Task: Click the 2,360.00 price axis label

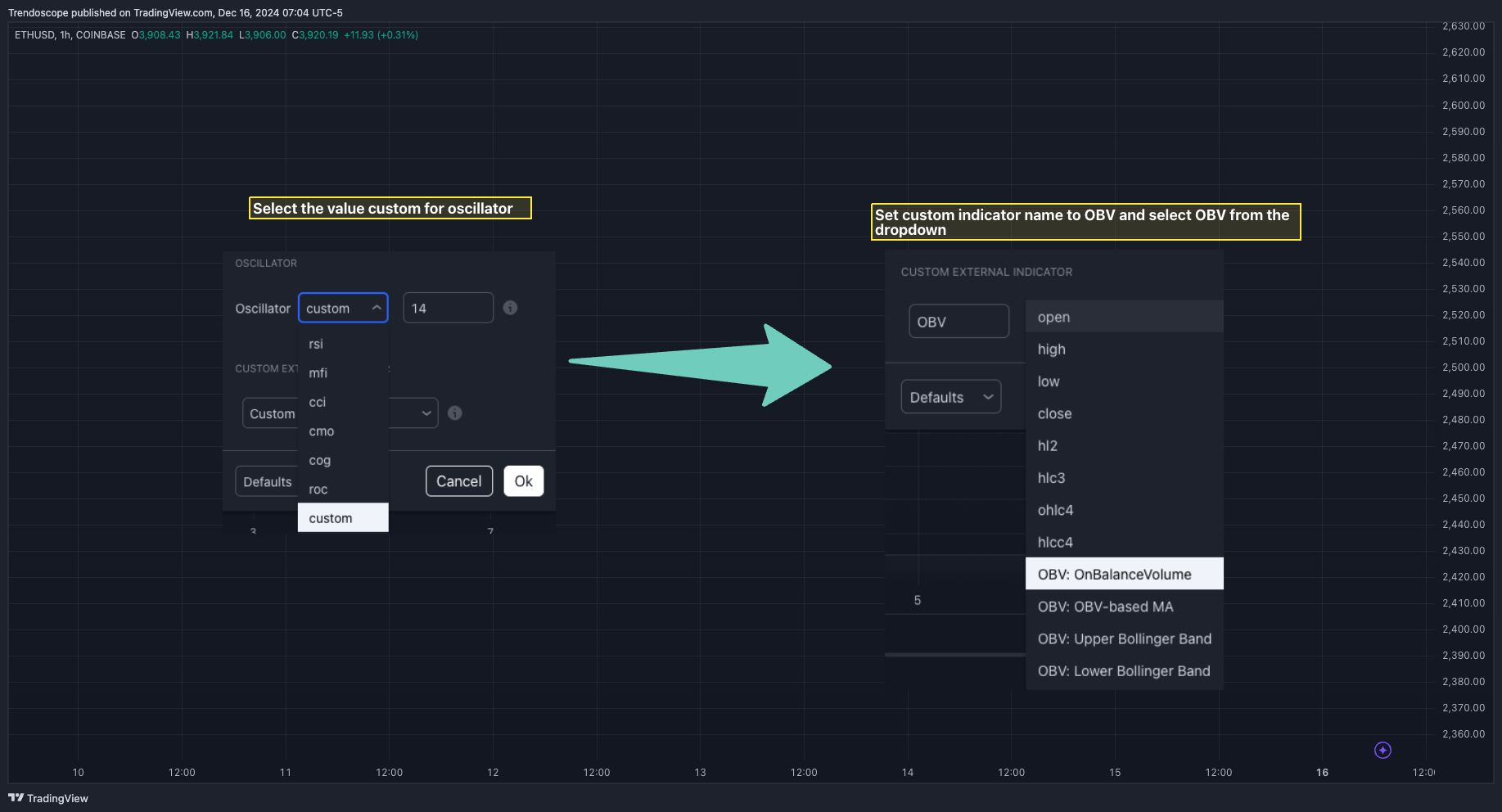Action: click(x=1464, y=733)
